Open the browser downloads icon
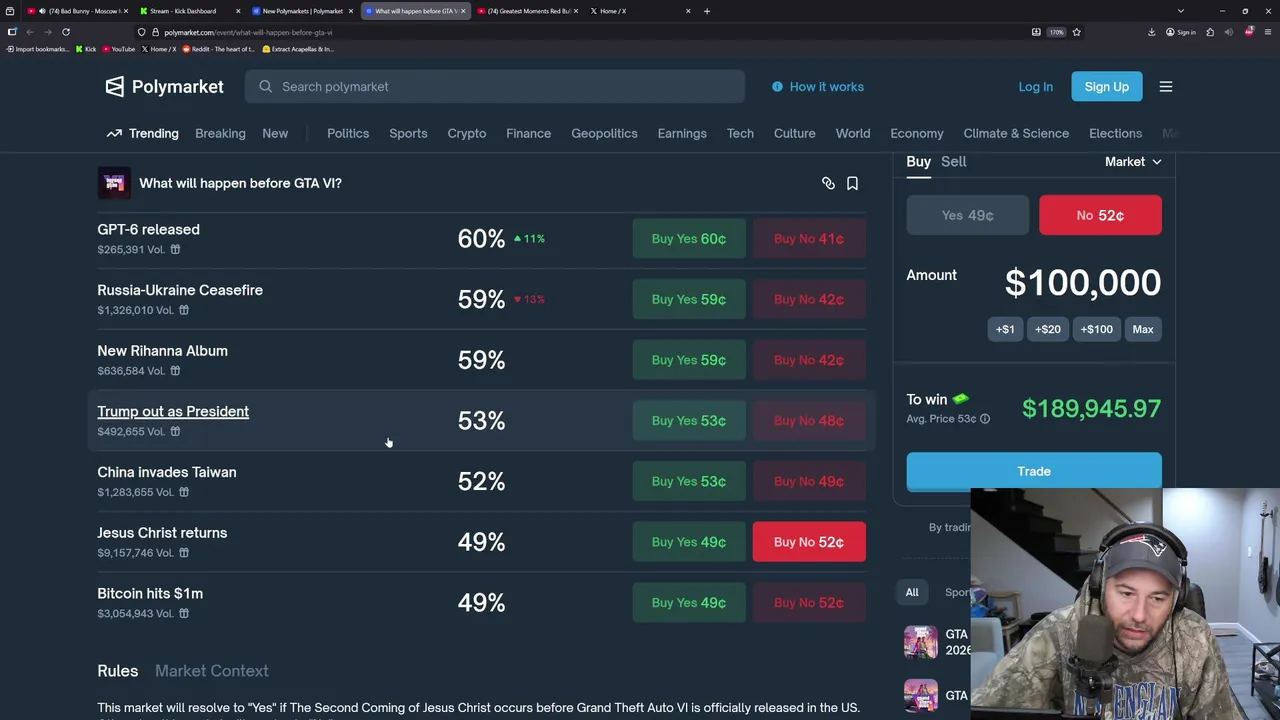 [x=1151, y=32]
